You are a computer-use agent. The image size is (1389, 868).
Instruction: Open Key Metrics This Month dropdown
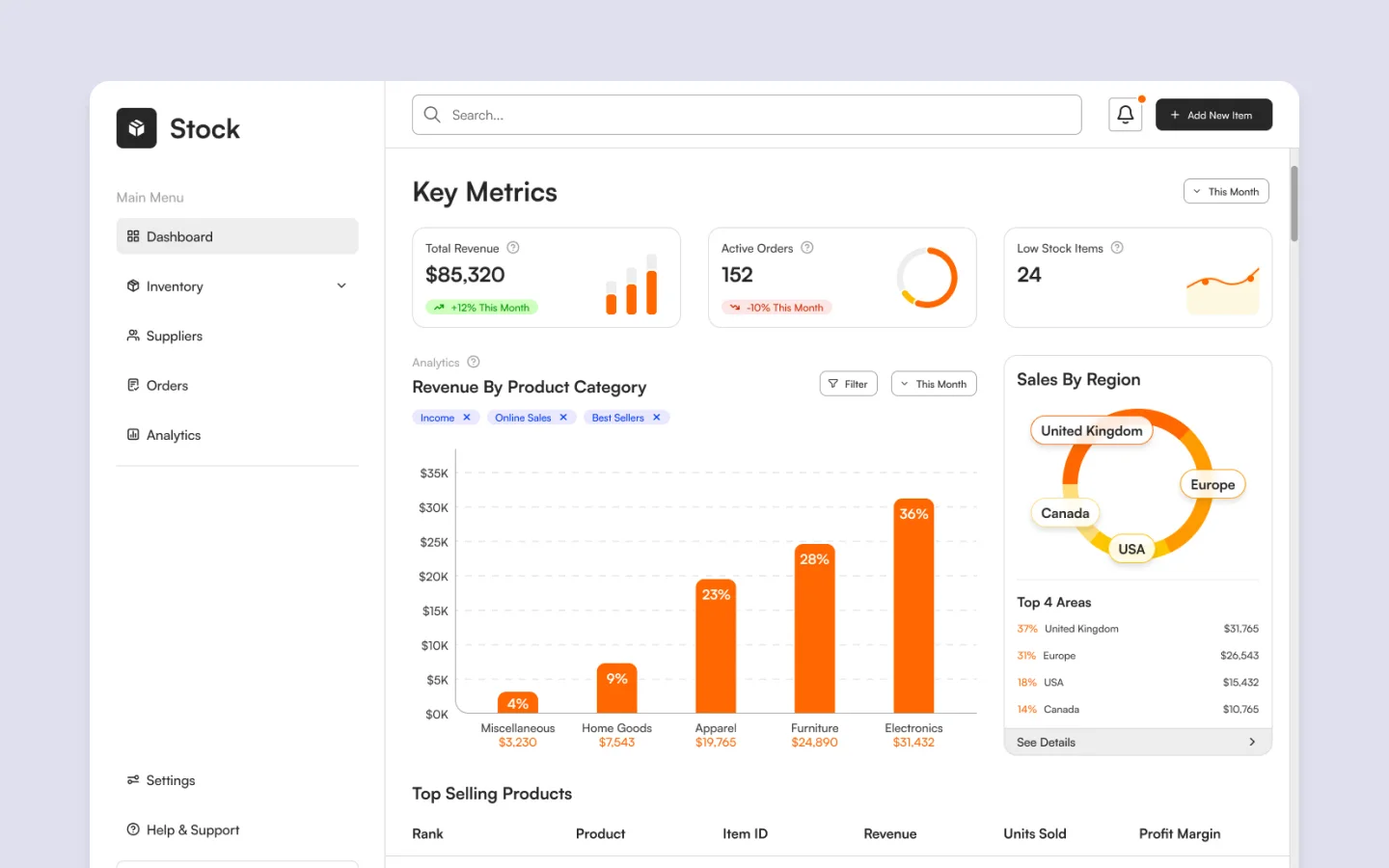tap(1225, 192)
